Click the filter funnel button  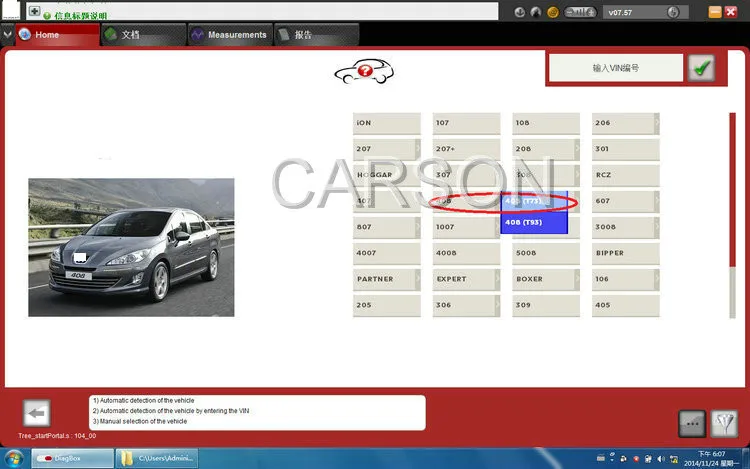pos(724,424)
